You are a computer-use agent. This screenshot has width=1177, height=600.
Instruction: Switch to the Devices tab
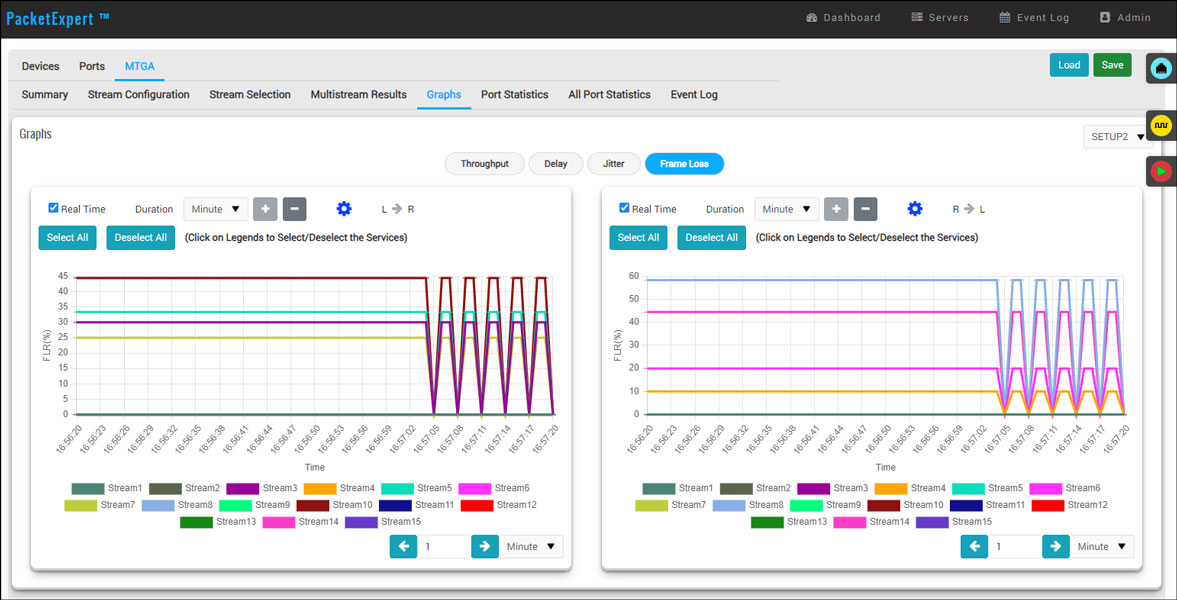click(x=41, y=66)
